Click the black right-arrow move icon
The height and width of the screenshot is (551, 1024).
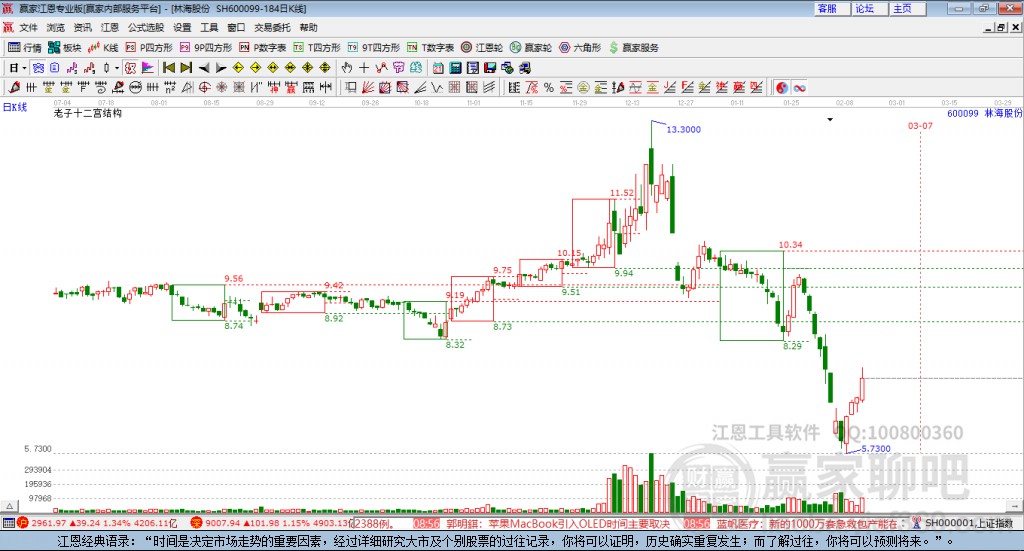(x=221, y=68)
